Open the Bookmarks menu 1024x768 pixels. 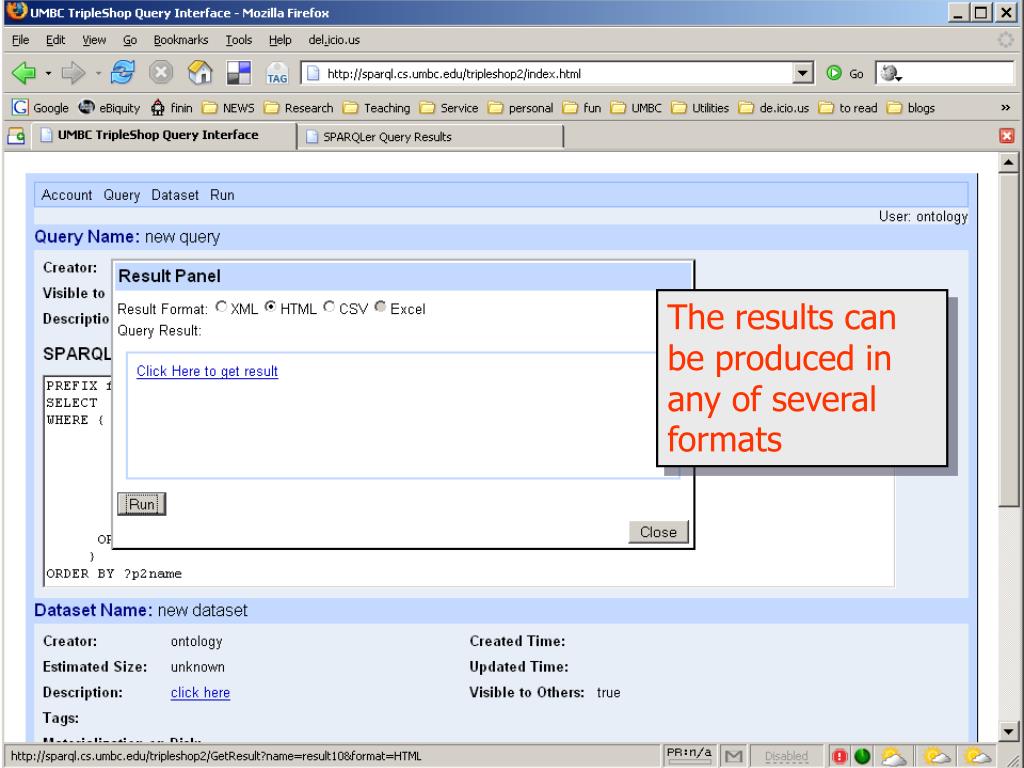[181, 40]
